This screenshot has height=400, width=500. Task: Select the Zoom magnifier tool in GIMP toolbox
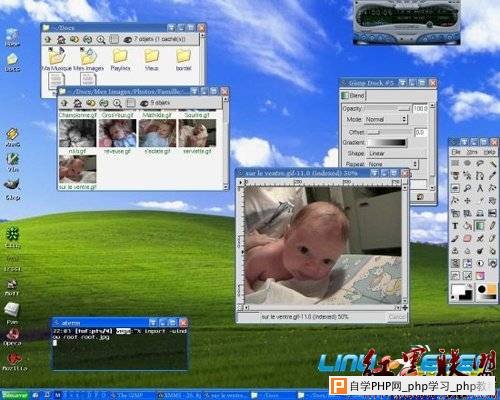(x=467, y=188)
